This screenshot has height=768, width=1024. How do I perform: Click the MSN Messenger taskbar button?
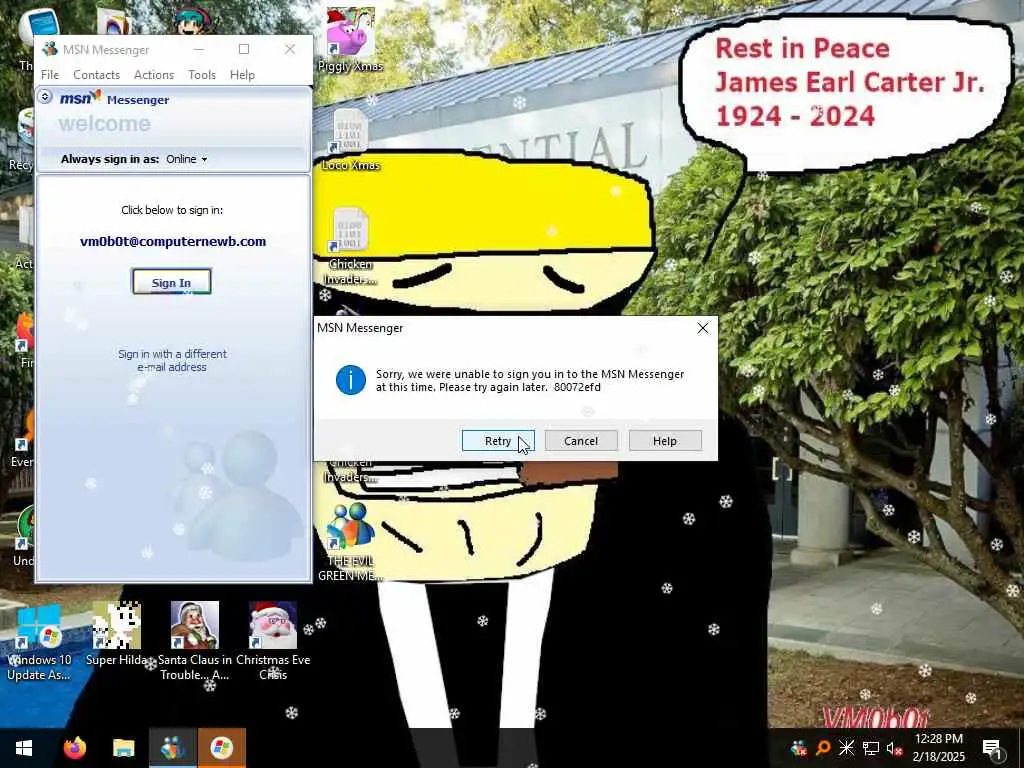[172, 748]
